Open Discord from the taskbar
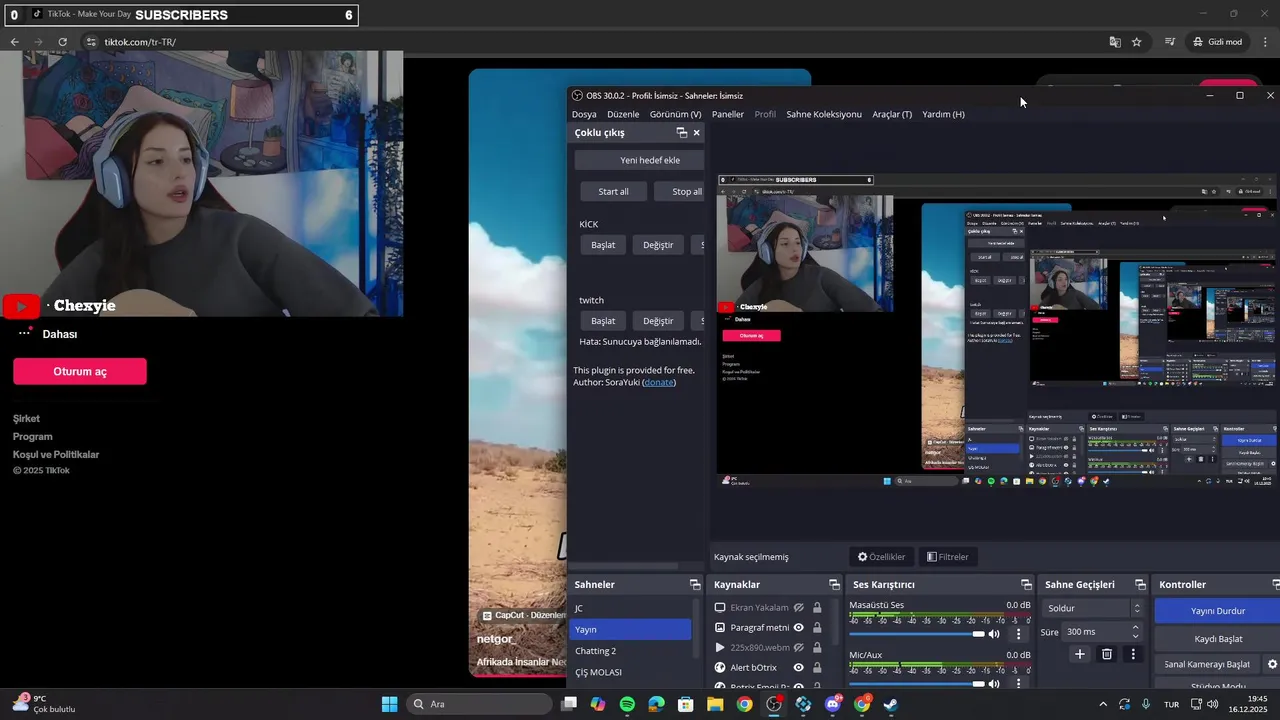The width and height of the screenshot is (1280, 720). click(x=833, y=704)
